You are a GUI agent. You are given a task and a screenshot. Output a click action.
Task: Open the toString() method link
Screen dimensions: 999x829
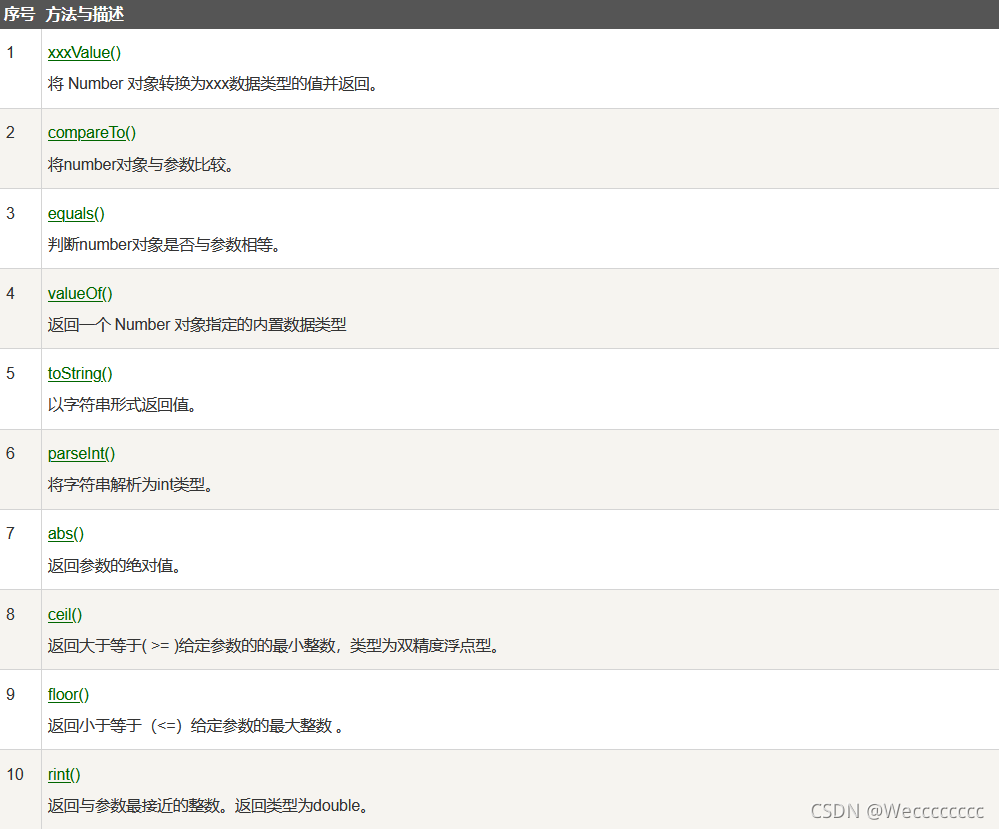coord(80,373)
